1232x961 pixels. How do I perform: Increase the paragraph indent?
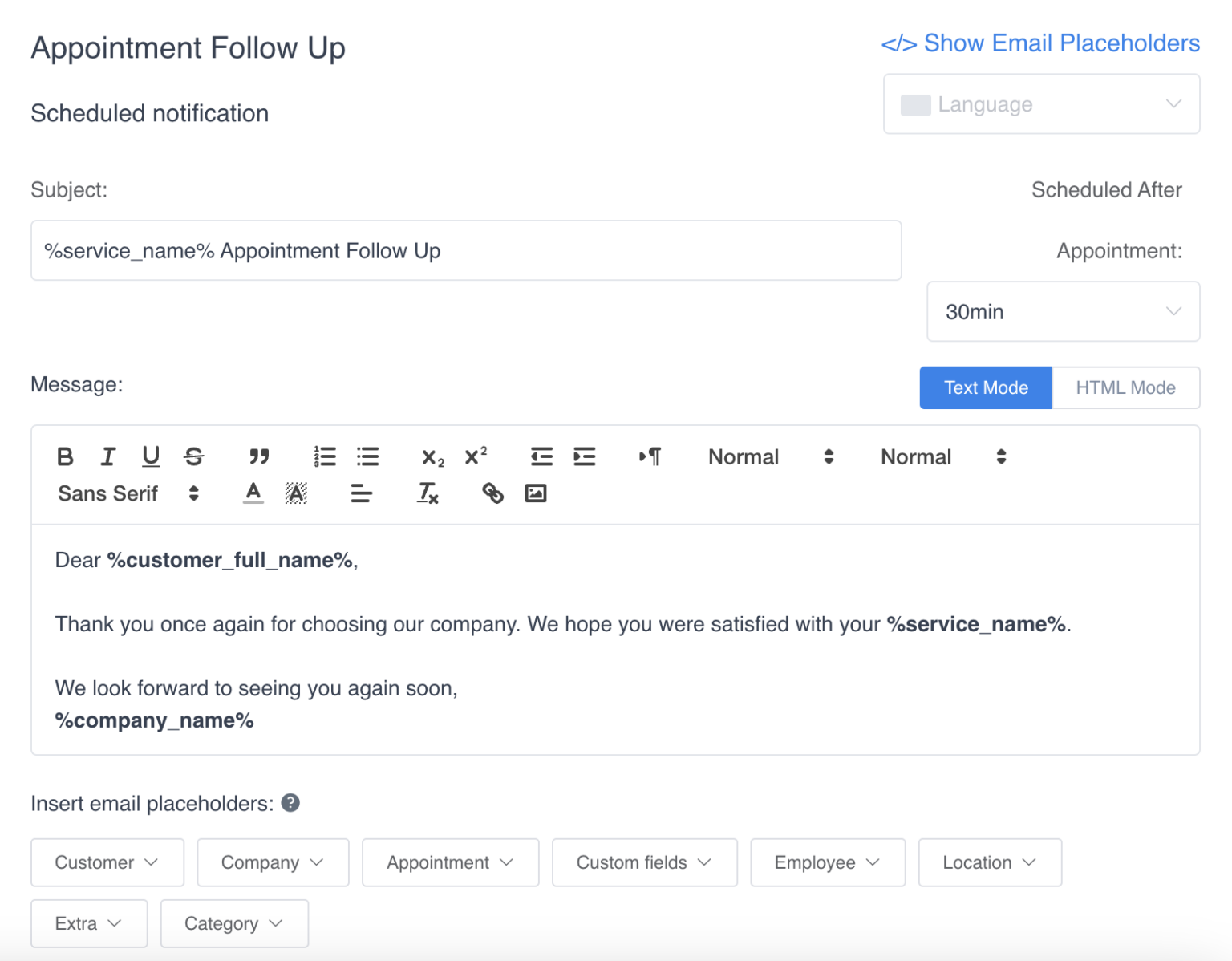click(x=585, y=456)
